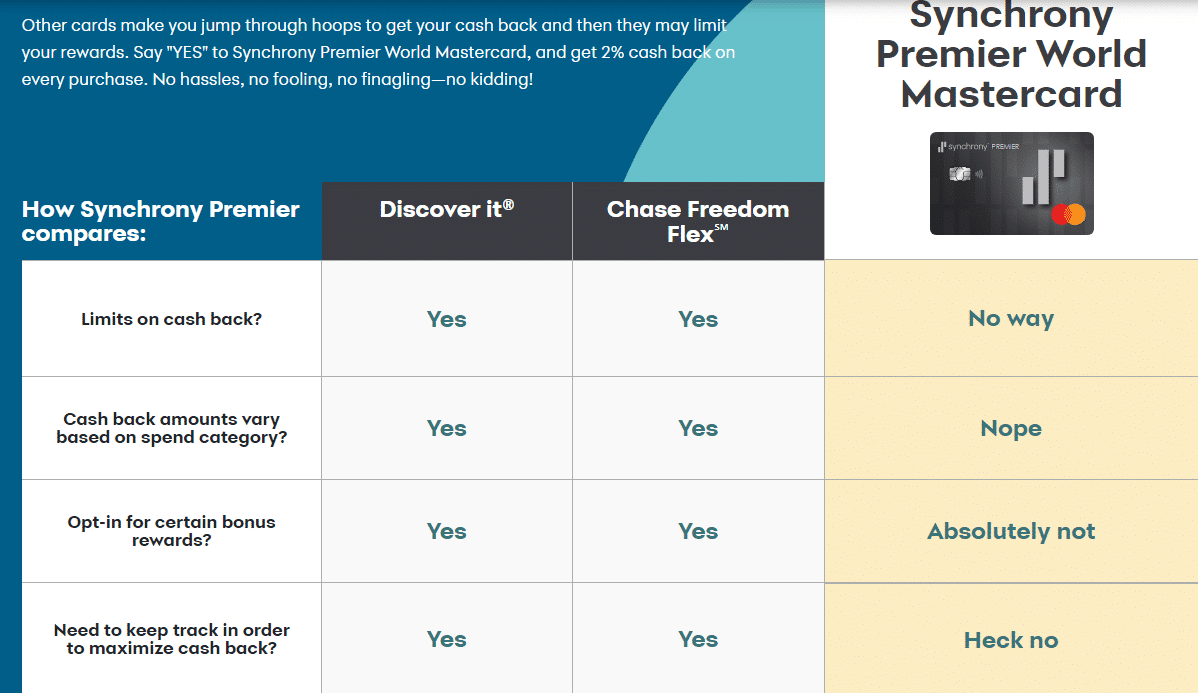1198x693 pixels.
Task: Click Discover it 'Yes' for cash back limits
Action: pos(447,319)
